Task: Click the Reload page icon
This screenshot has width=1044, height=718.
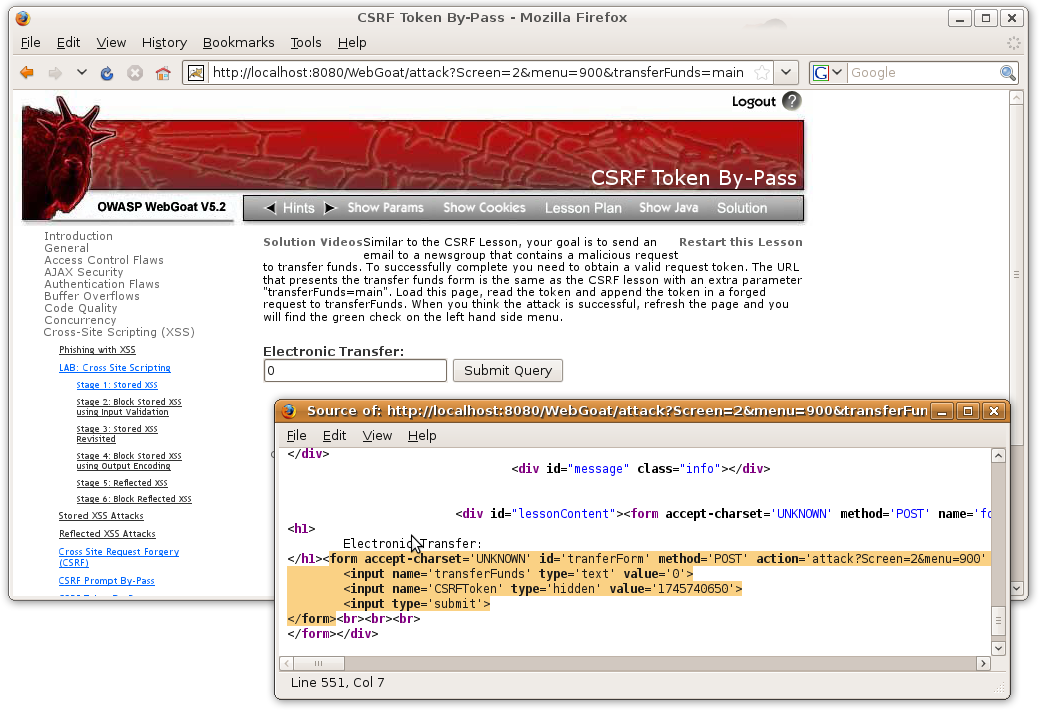Action: [x=107, y=73]
